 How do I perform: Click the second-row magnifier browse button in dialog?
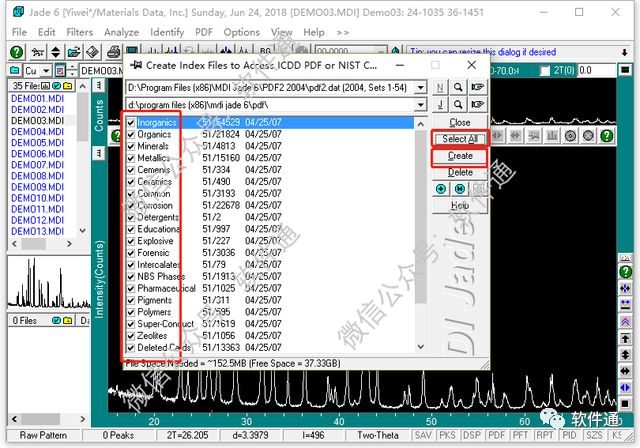458,104
